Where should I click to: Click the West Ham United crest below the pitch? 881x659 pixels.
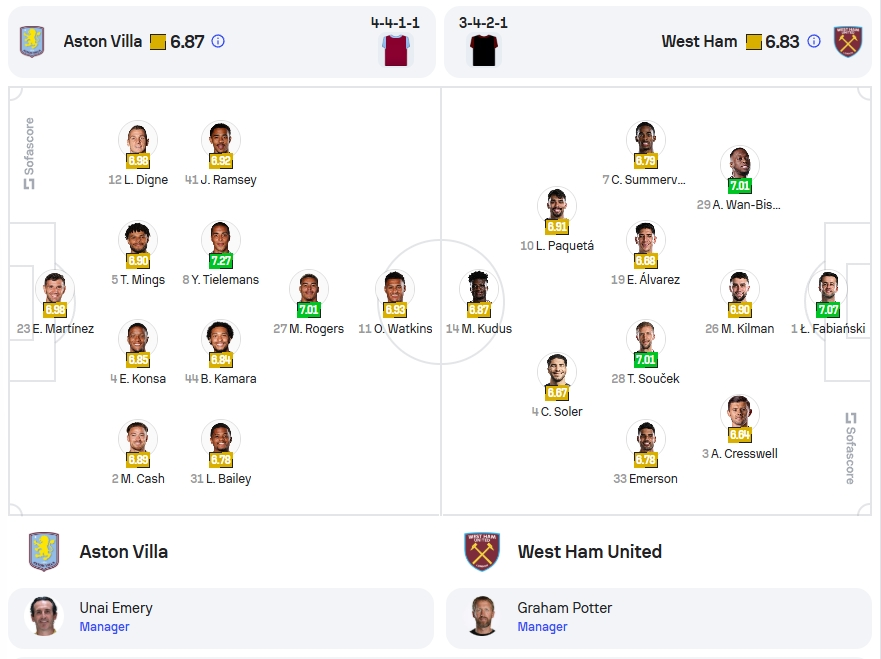(x=482, y=552)
